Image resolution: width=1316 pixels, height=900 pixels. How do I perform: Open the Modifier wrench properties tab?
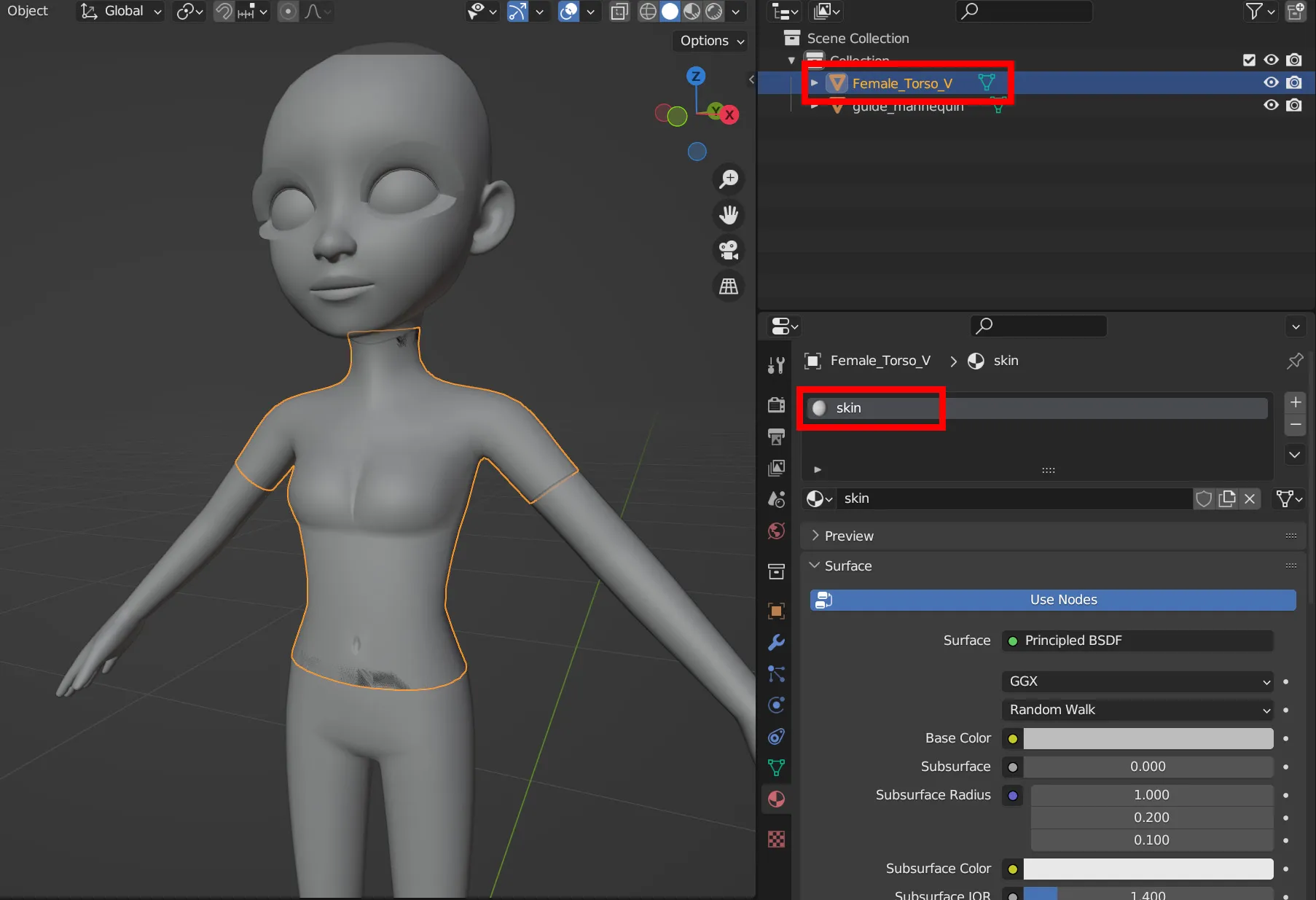(776, 642)
